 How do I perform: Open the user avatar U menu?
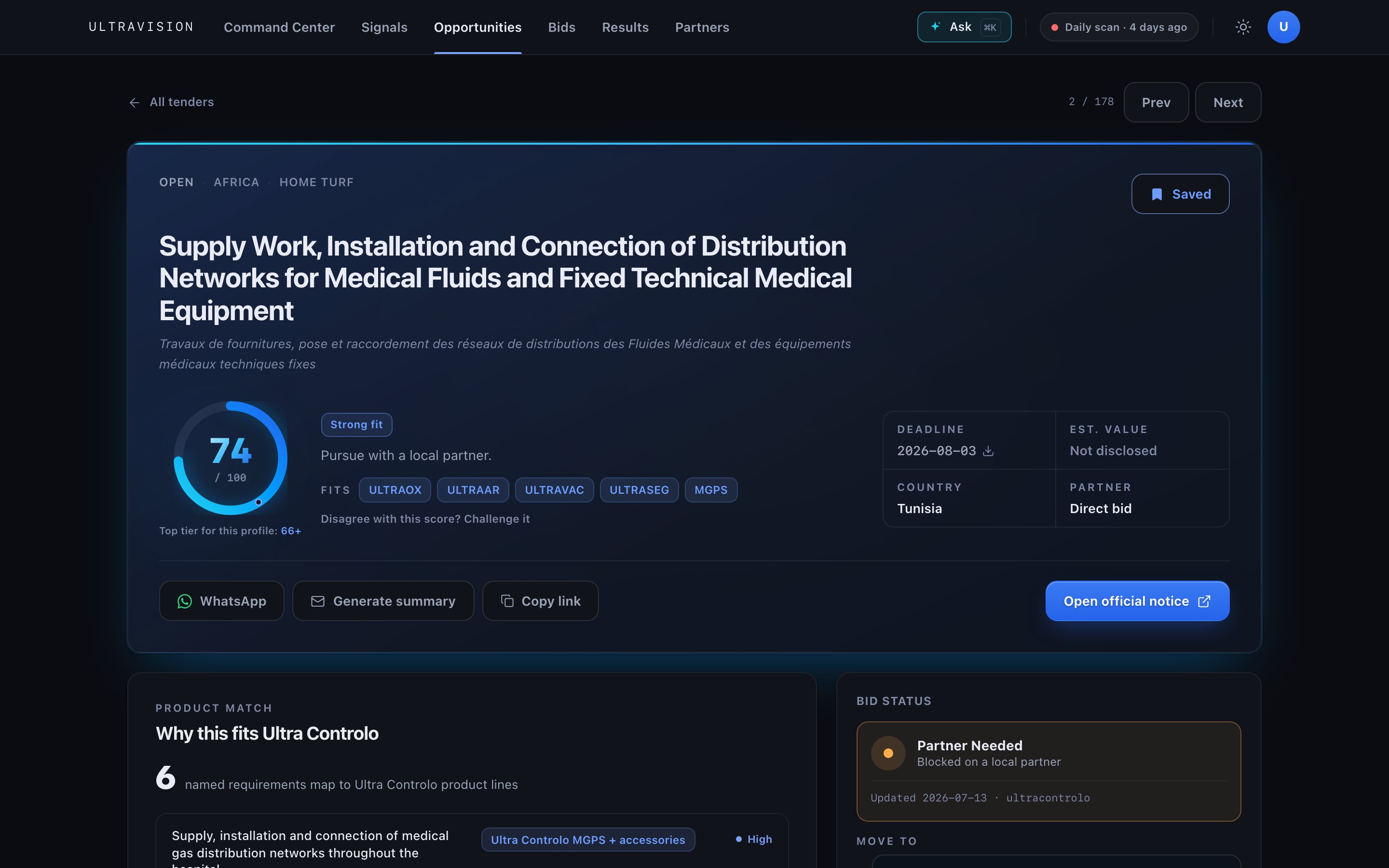click(1283, 27)
